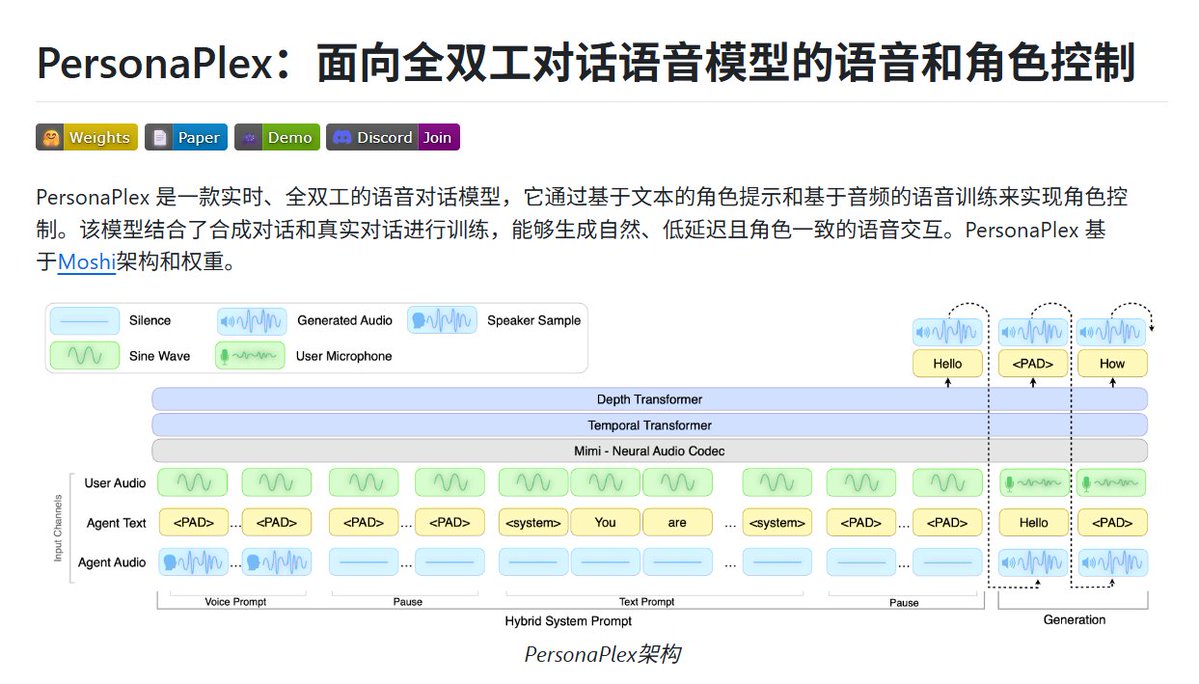The image size is (1199, 684).
Task: Click the Silence legend swatch
Action: pos(85,321)
